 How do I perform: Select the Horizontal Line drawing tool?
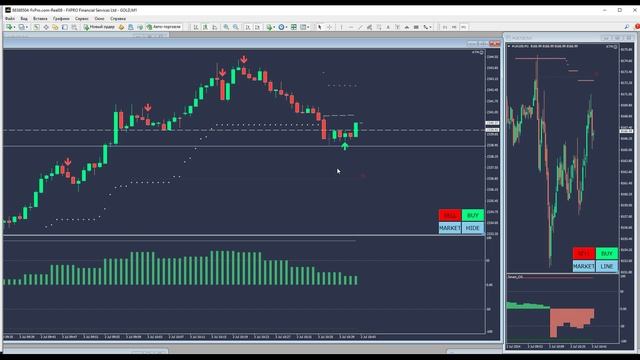coord(351,27)
